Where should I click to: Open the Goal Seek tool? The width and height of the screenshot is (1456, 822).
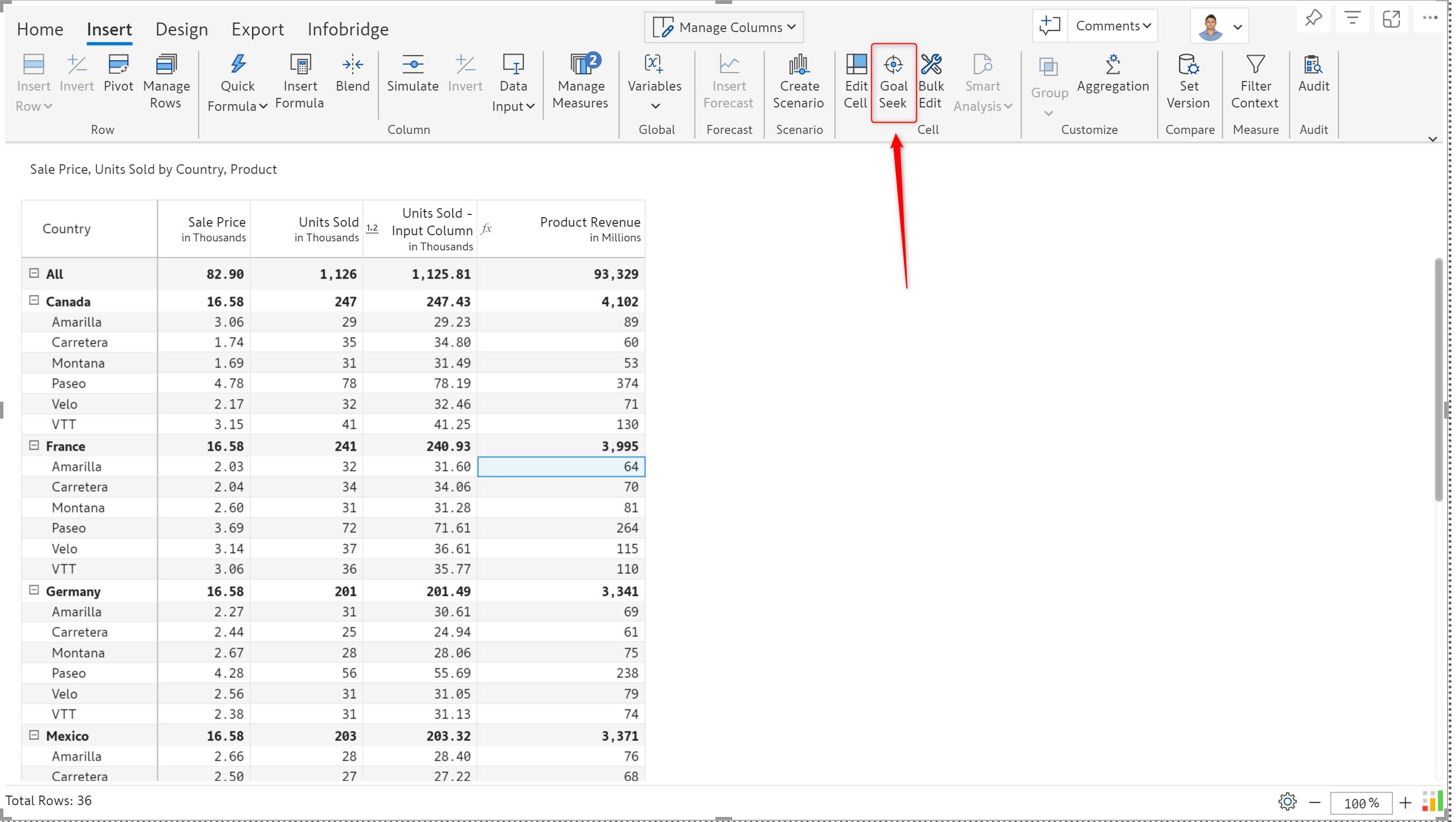coord(893,82)
